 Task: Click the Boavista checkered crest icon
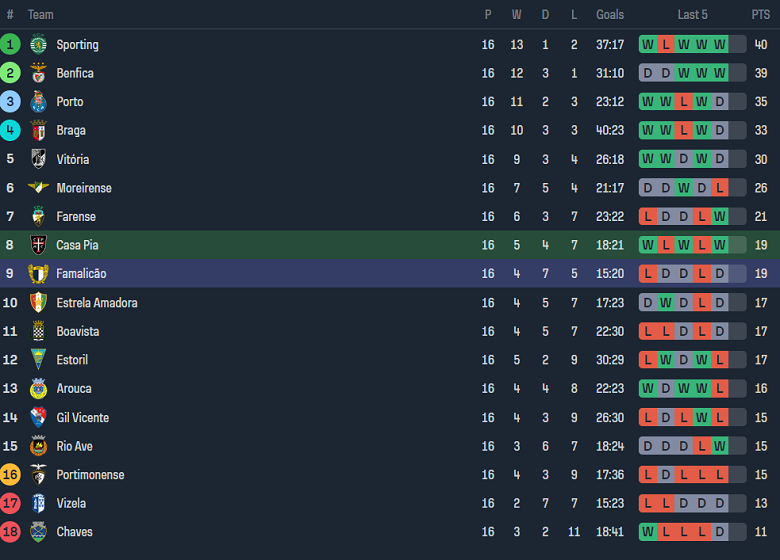(x=39, y=331)
